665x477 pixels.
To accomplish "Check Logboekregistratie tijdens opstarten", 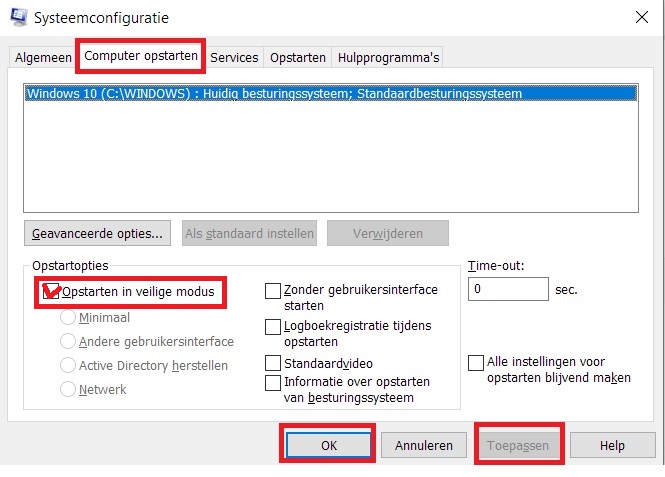I will coord(272,327).
